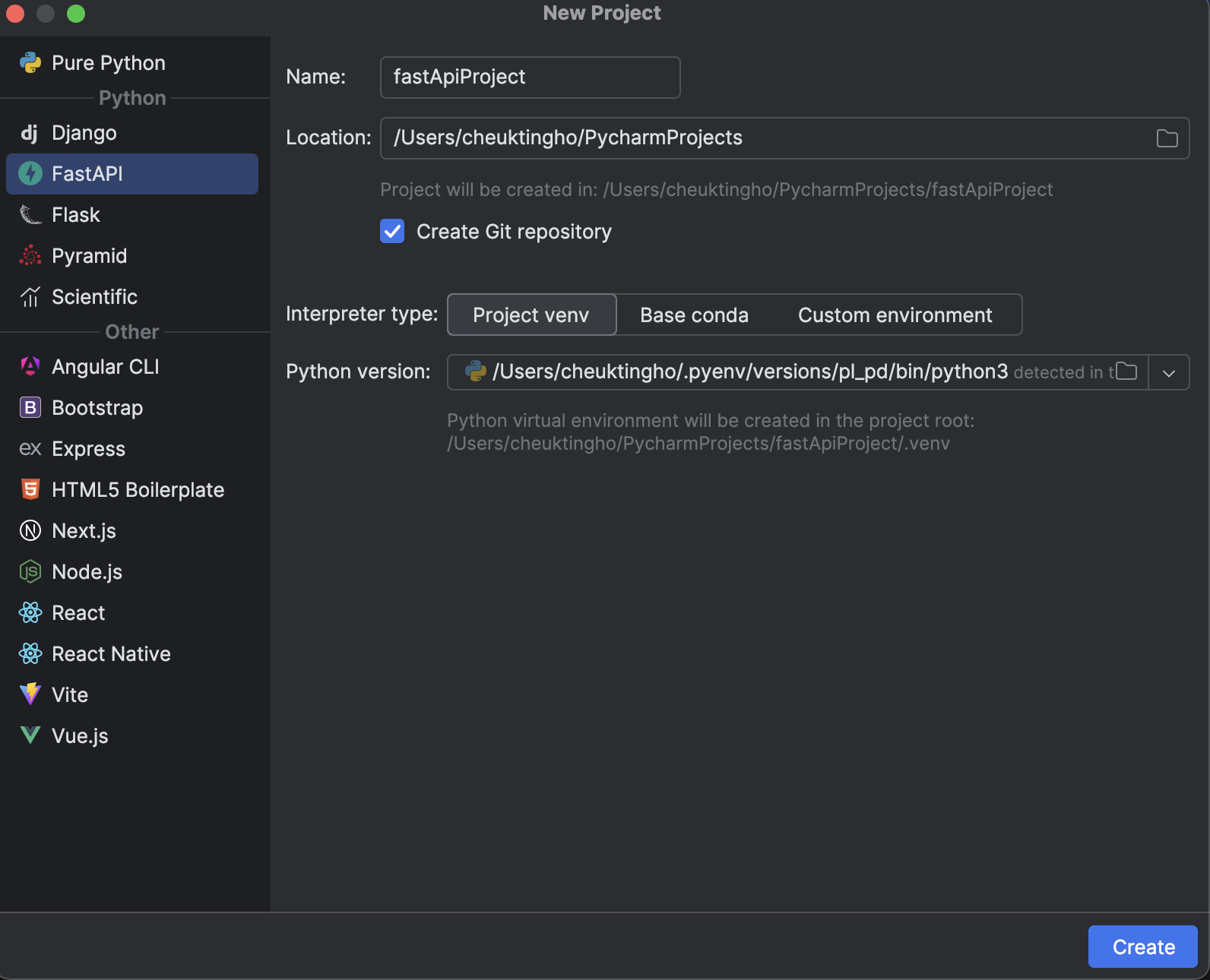Choose Flask project type
Viewport: 1210px width, 980px height.
click(x=132, y=215)
